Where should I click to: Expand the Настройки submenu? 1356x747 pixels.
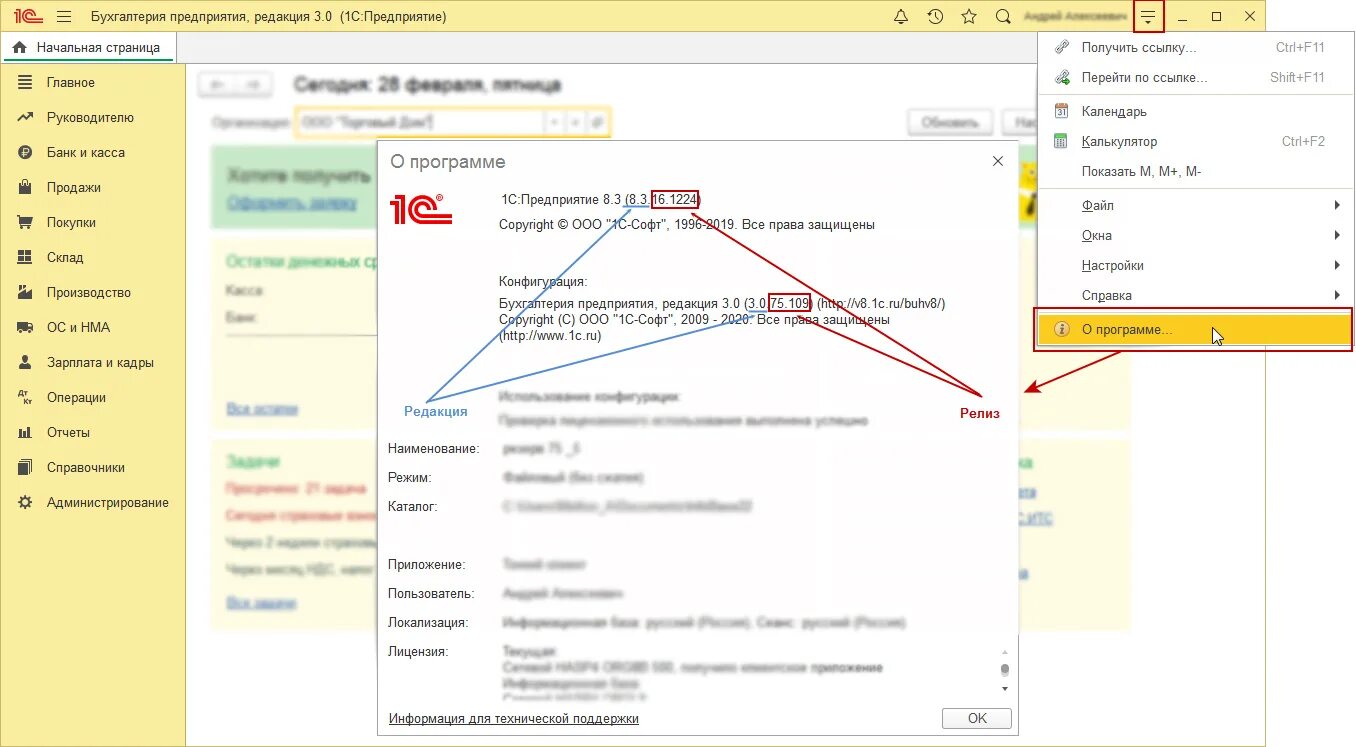pyautogui.click(x=1194, y=266)
